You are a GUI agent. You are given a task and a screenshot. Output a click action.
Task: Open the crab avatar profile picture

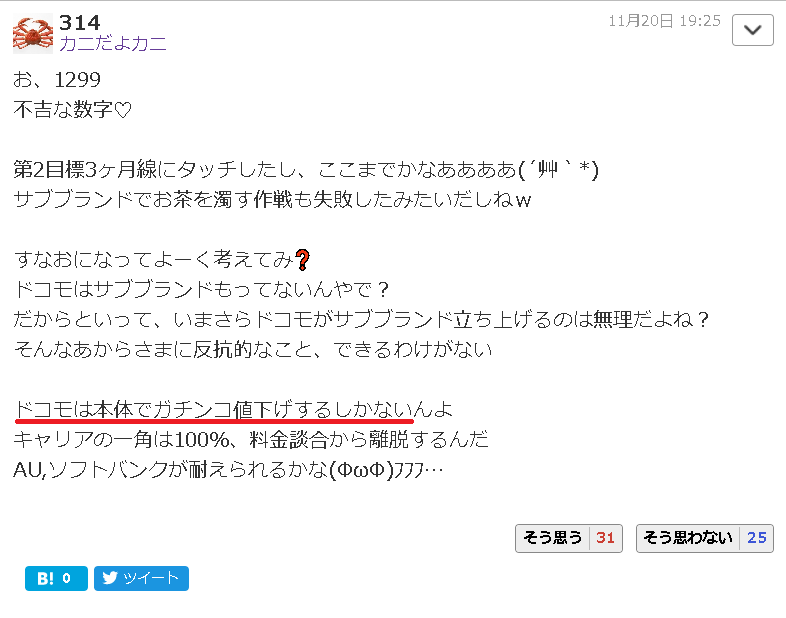(x=33, y=34)
